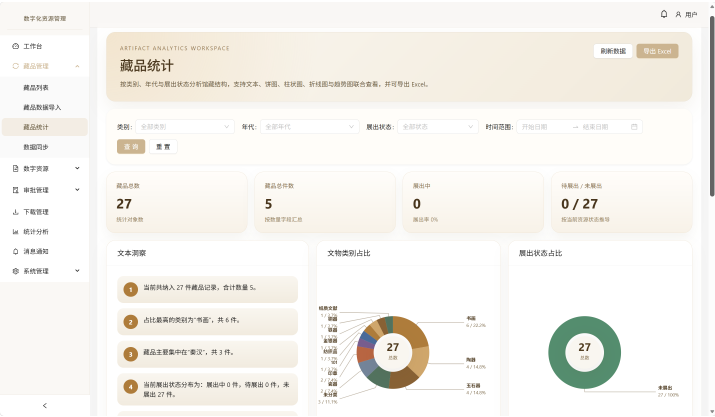Click the 书画 6 / 22.2% chart label
This screenshot has height=417, width=715.
(x=476, y=322)
